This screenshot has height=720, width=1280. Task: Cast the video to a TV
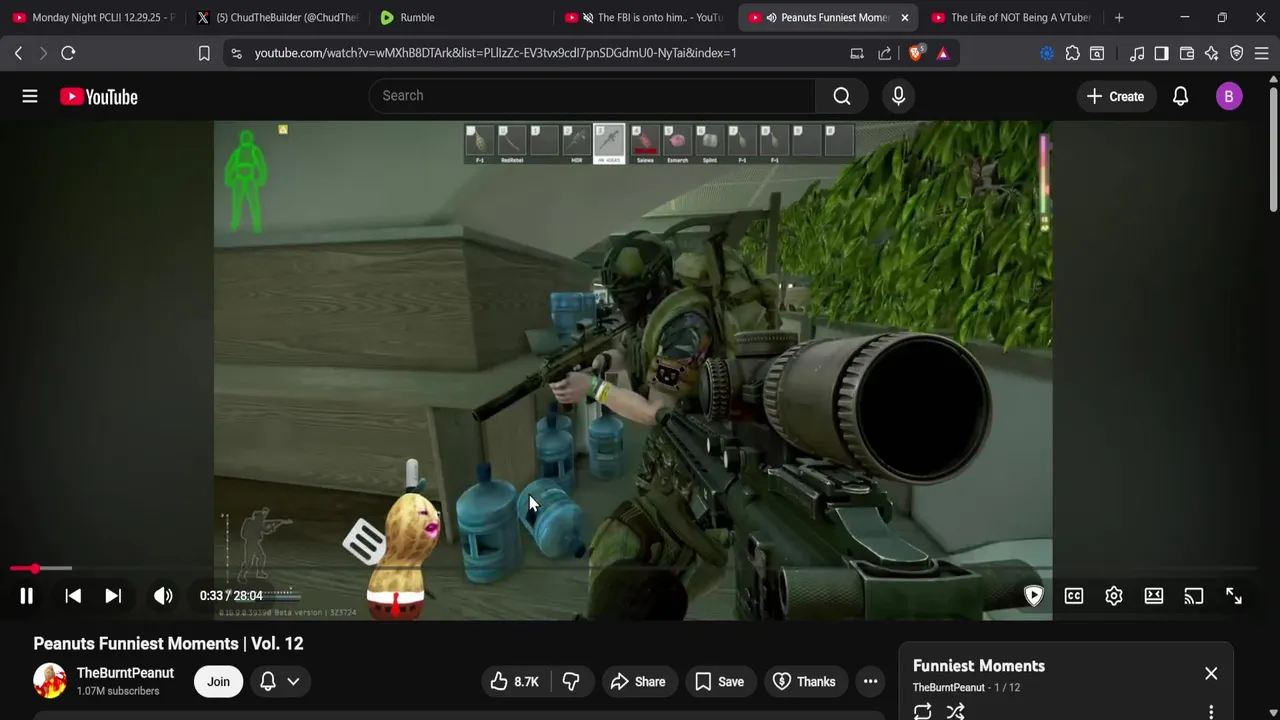tap(1194, 596)
